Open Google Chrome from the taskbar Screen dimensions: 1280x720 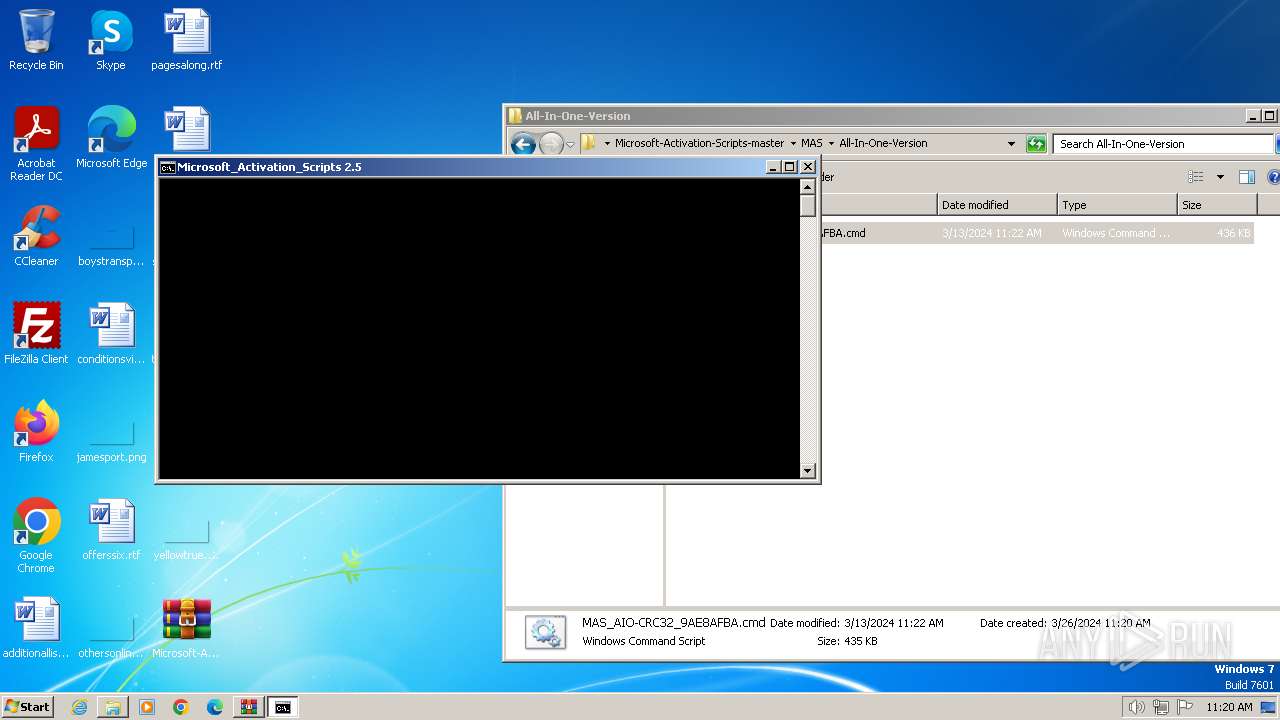181,707
